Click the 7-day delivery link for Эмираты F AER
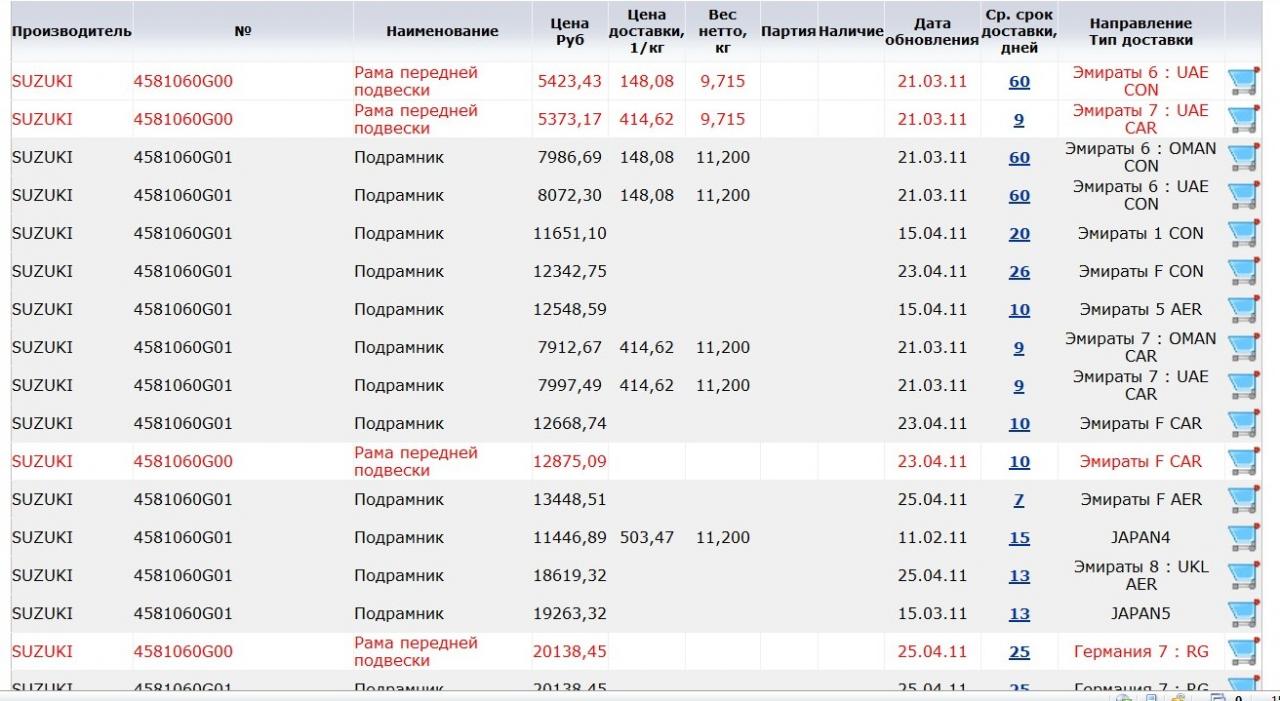The width and height of the screenshot is (1280, 701). pyautogui.click(x=1019, y=500)
